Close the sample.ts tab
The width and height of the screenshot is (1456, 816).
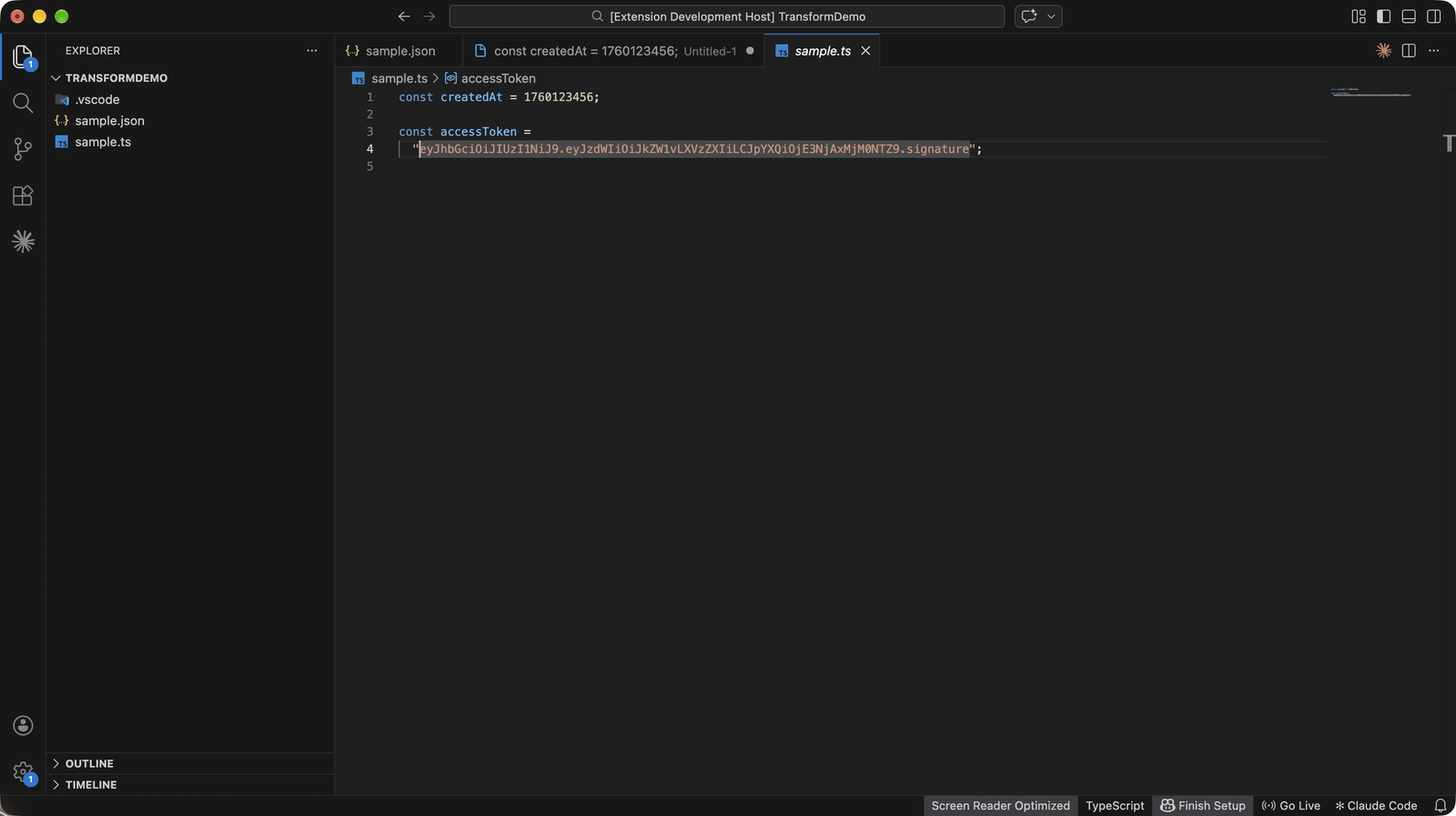pyautogui.click(x=865, y=51)
